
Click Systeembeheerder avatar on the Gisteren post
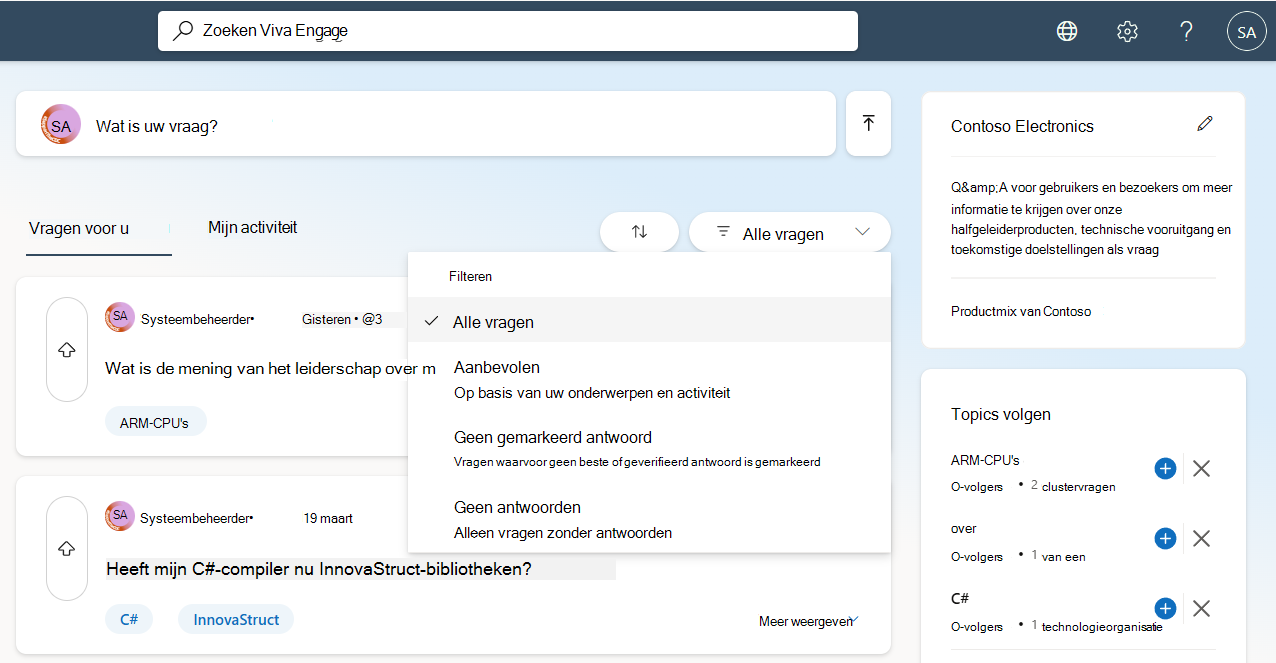(x=119, y=317)
